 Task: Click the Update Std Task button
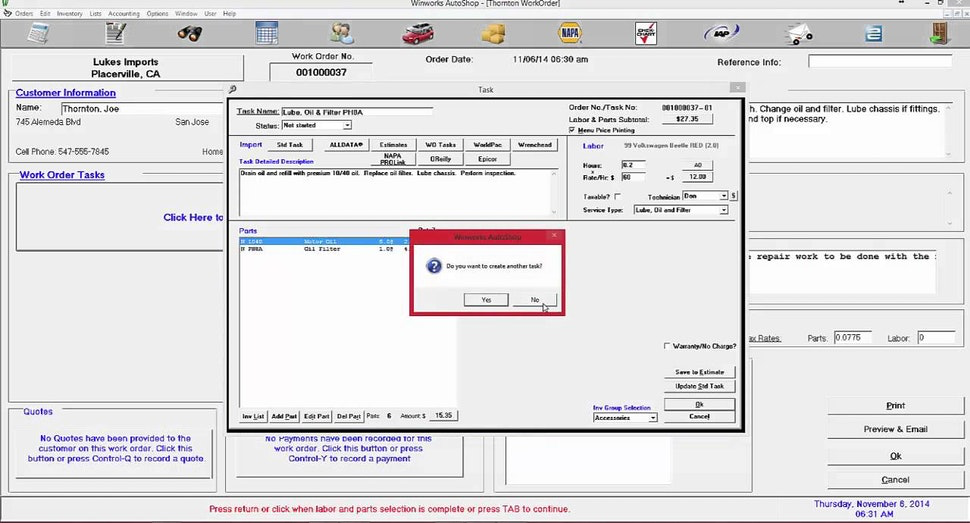(700, 386)
